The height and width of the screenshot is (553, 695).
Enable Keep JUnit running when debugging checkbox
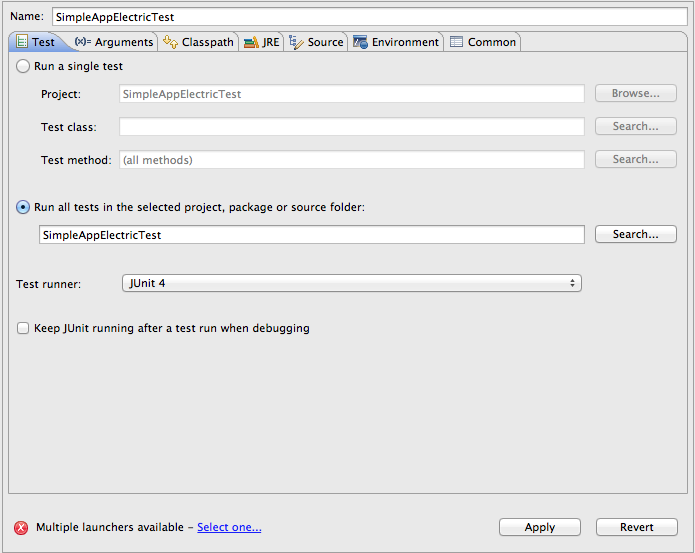tap(23, 328)
